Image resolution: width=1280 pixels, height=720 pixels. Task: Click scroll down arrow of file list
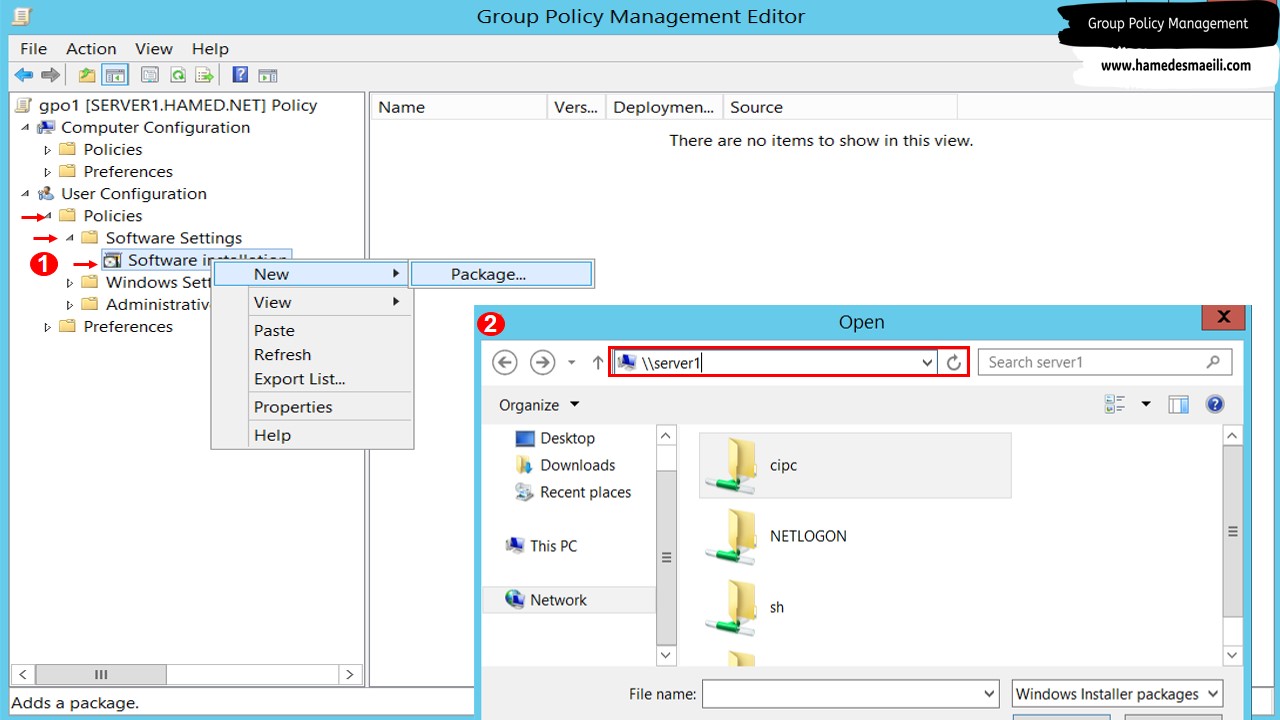(x=1233, y=655)
